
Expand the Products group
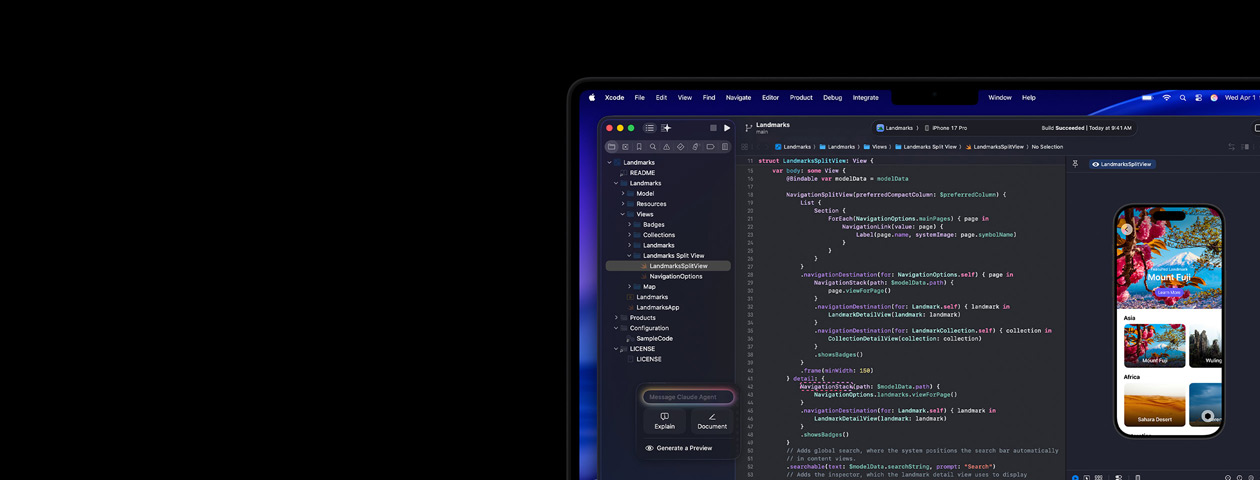[616, 318]
